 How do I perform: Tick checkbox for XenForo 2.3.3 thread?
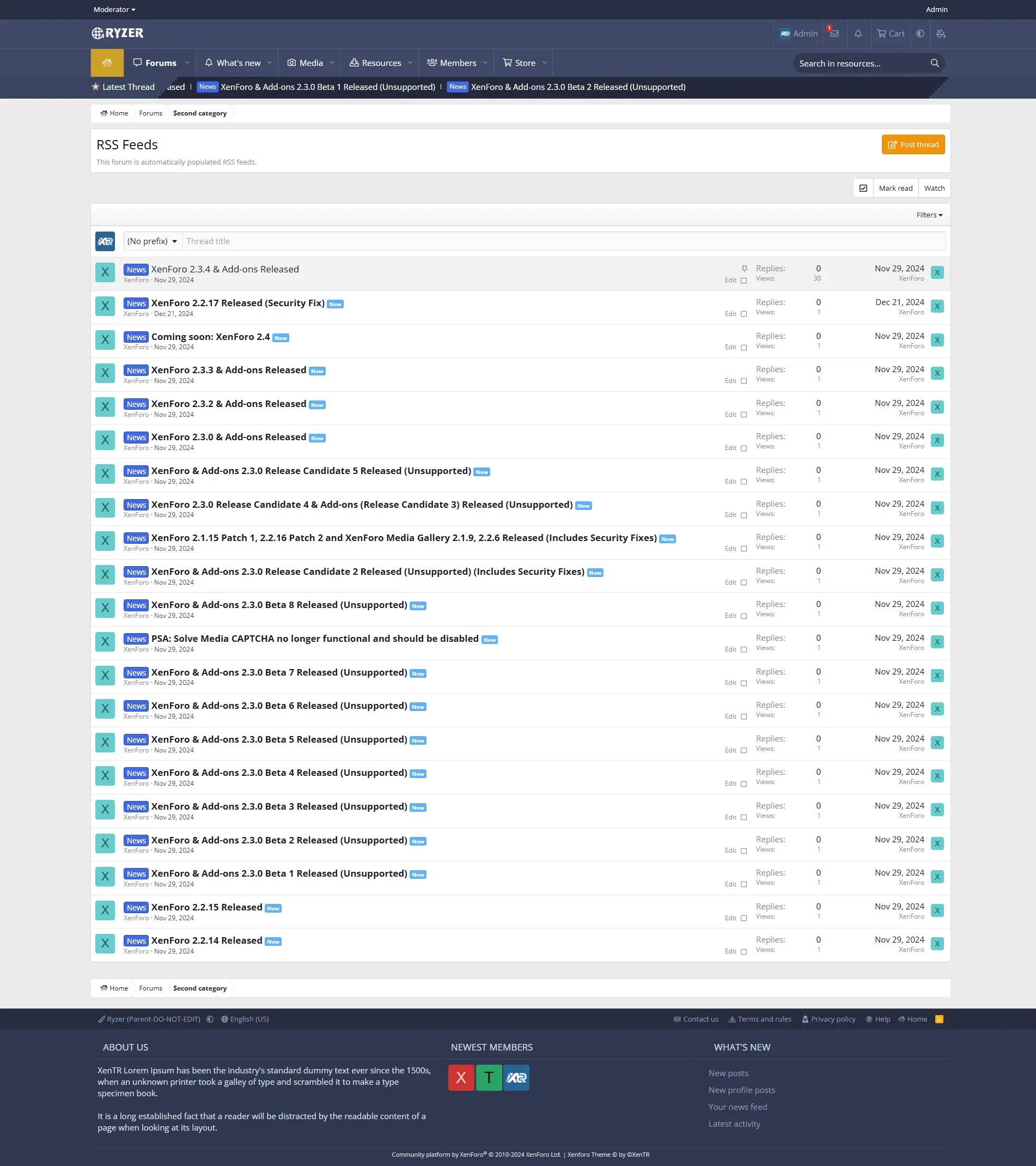click(744, 381)
